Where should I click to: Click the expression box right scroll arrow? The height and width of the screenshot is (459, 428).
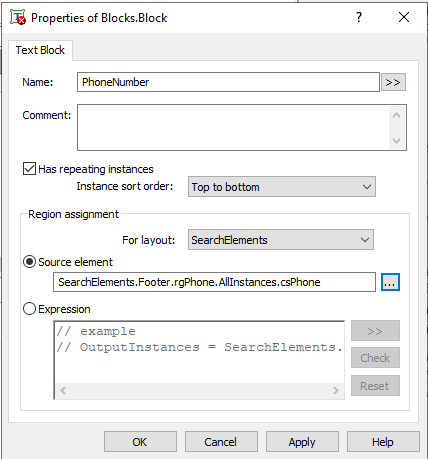(336, 390)
